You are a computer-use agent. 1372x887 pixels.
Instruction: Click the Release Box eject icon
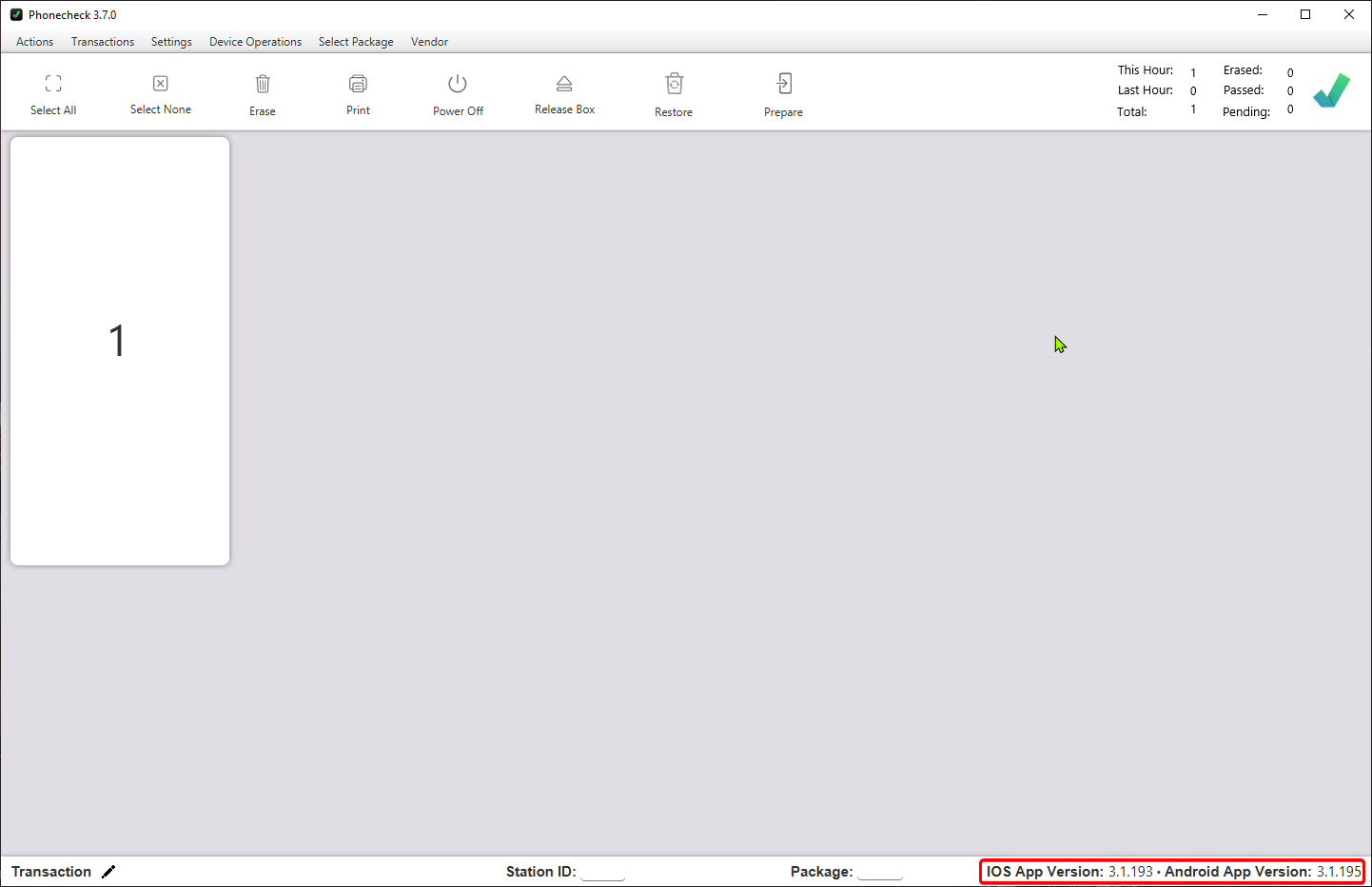tap(564, 84)
